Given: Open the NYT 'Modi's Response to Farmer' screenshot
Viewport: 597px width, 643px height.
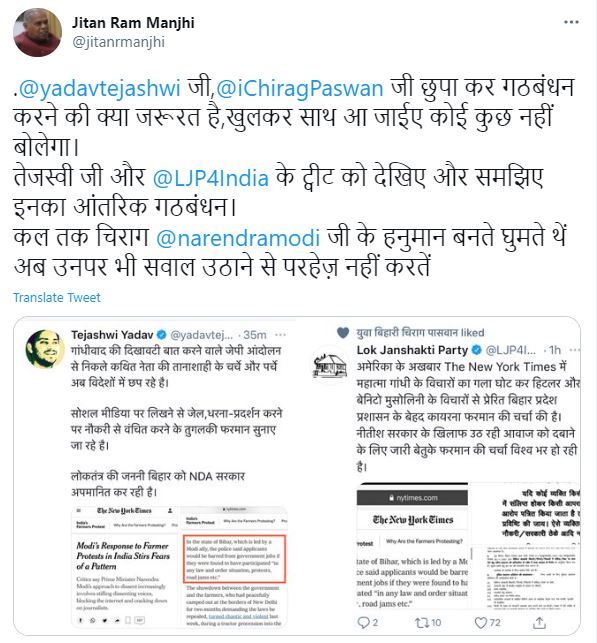Looking at the screenshot, I should [x=125, y=567].
